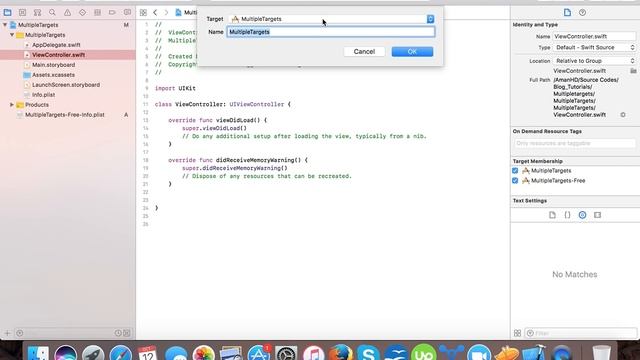This screenshot has width=640, height=360.
Task: Open the Debug navigator
Action: [97, 13]
